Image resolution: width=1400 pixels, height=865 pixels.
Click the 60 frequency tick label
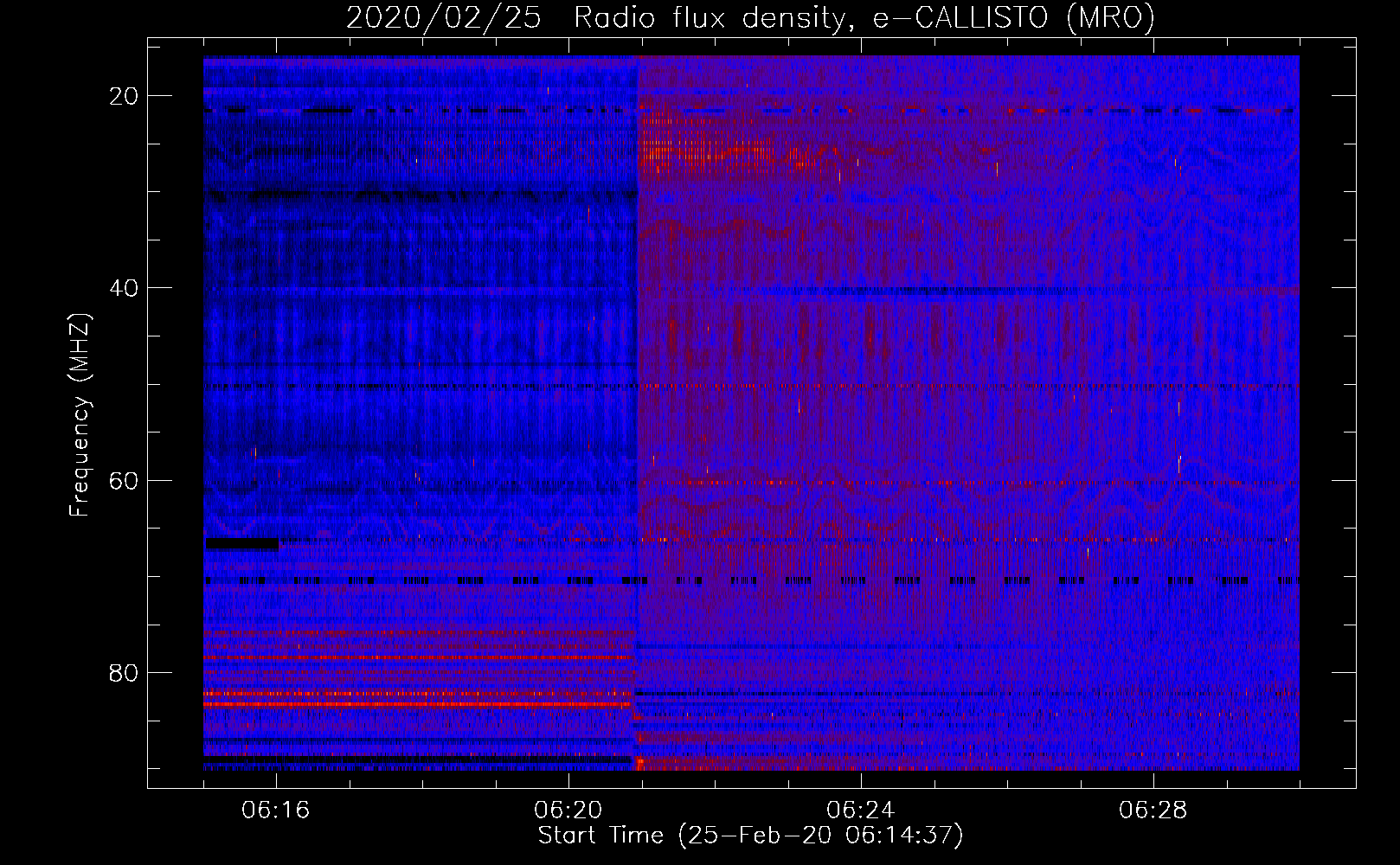tap(124, 480)
